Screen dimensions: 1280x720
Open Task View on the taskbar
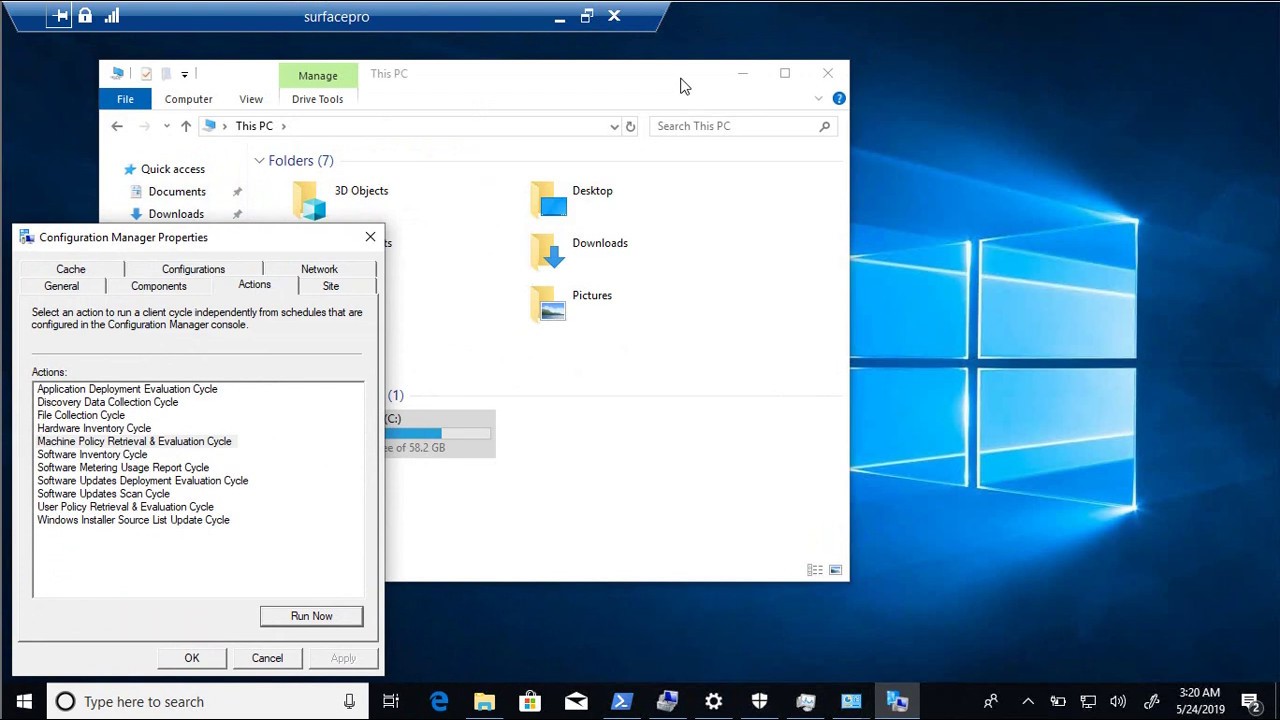click(x=391, y=701)
